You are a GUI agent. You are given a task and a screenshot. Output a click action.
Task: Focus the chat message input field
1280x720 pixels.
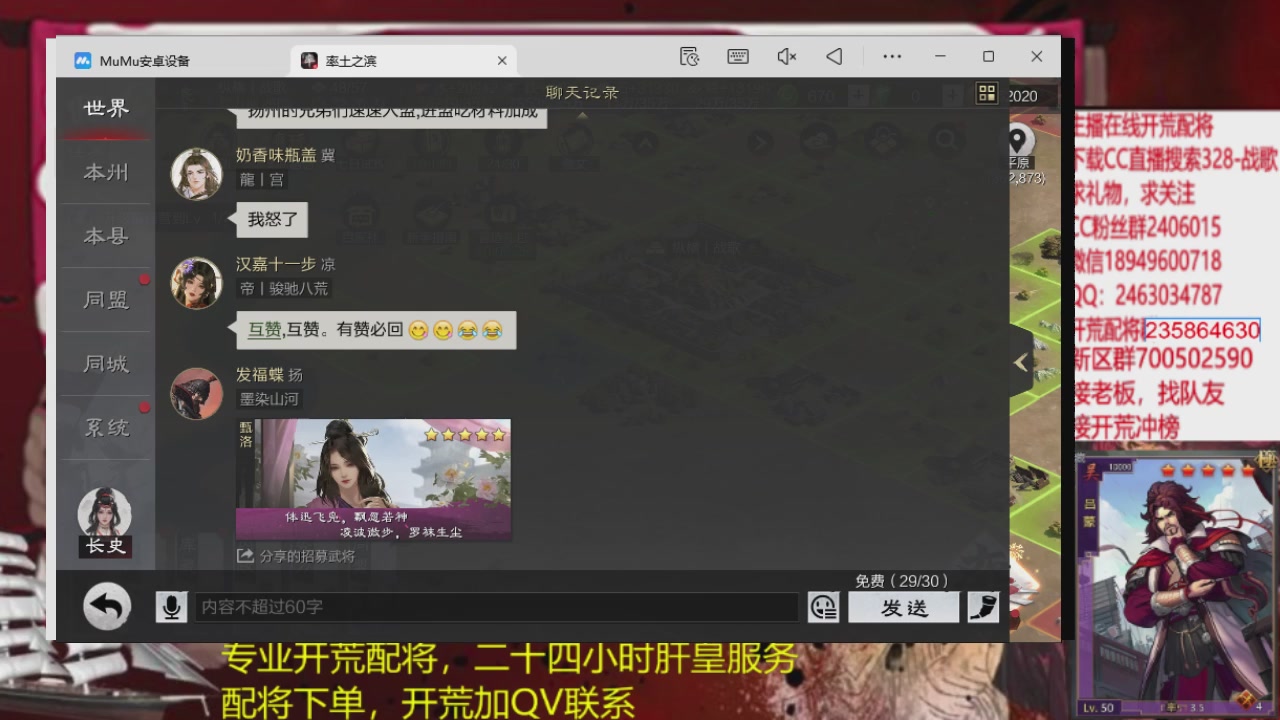click(496, 607)
